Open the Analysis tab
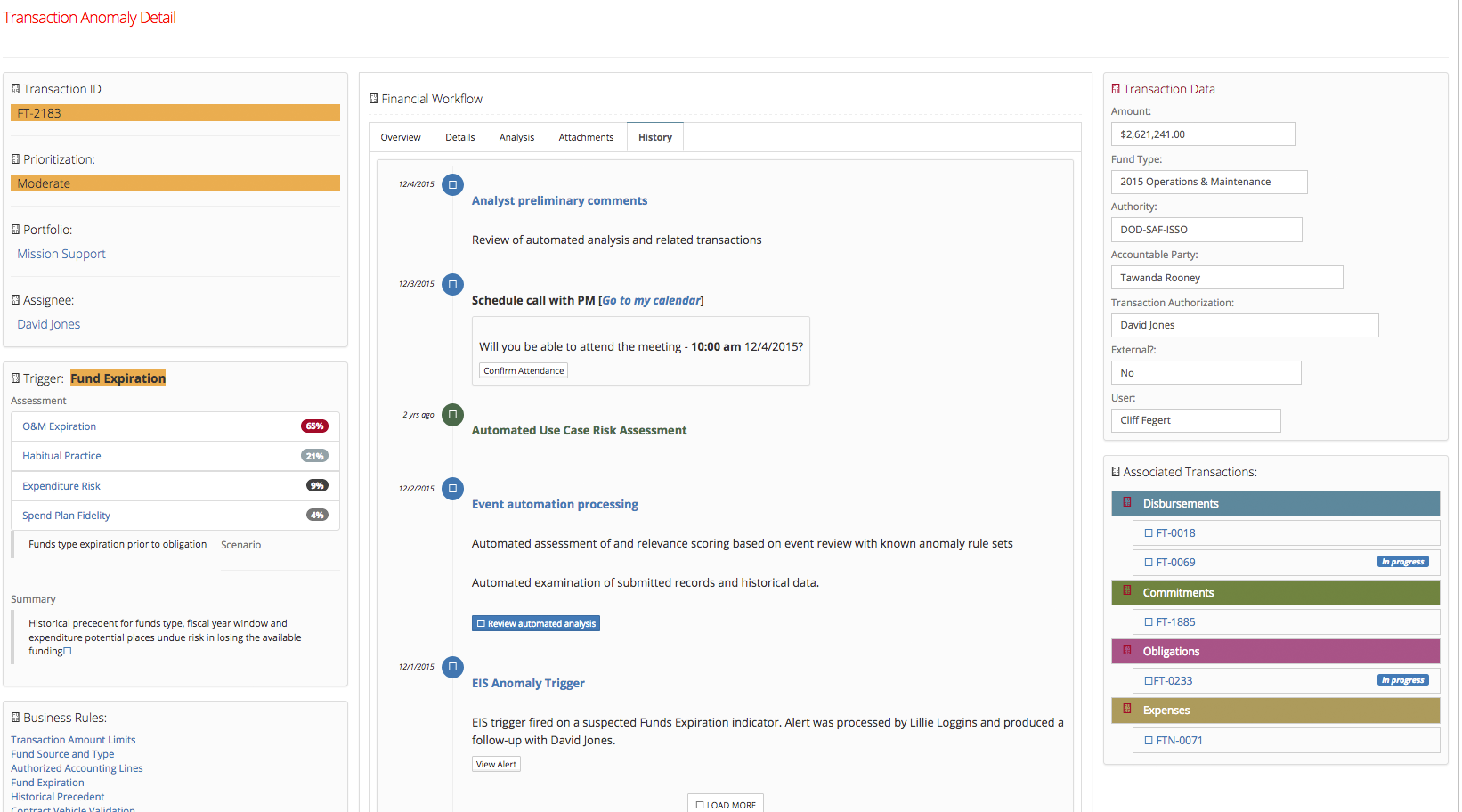 point(516,137)
